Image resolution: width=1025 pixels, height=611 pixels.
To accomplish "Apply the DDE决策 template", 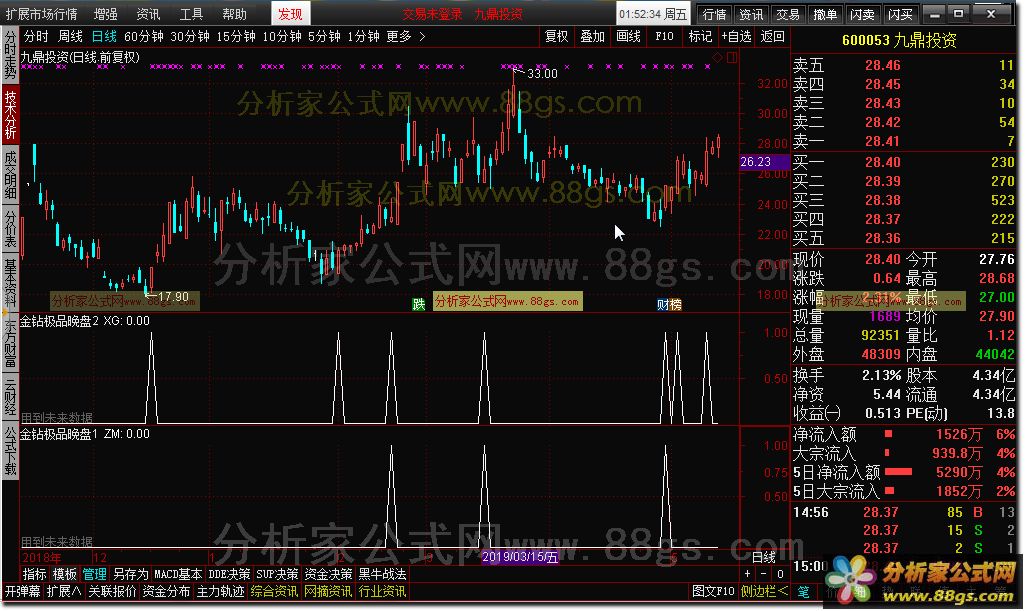I will tap(229, 574).
